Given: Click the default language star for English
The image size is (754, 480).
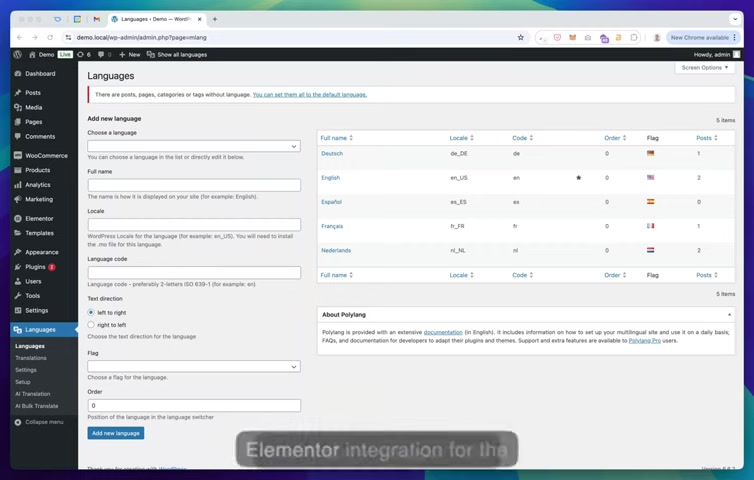Looking at the screenshot, I should point(578,177).
